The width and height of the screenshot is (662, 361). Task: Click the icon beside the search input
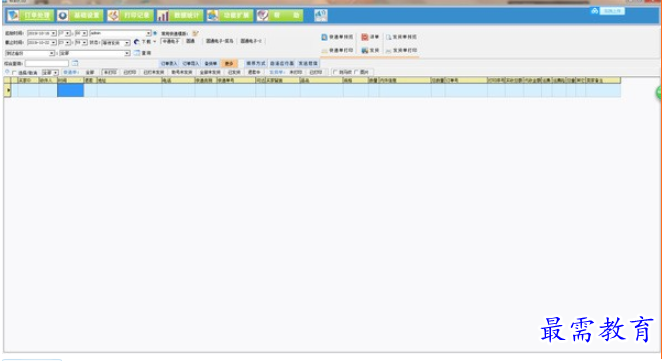pos(75,63)
